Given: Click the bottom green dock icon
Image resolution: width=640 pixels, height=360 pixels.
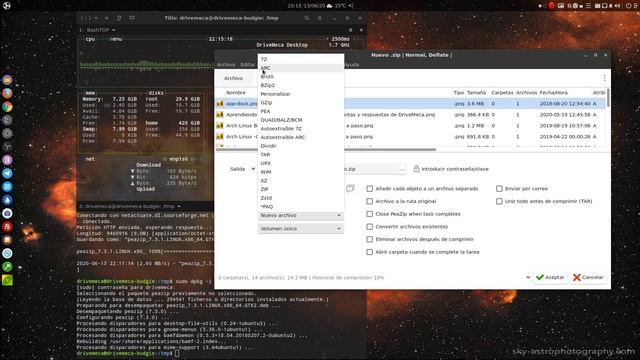Looking at the screenshot, I should pyautogui.click(x=7, y=280).
